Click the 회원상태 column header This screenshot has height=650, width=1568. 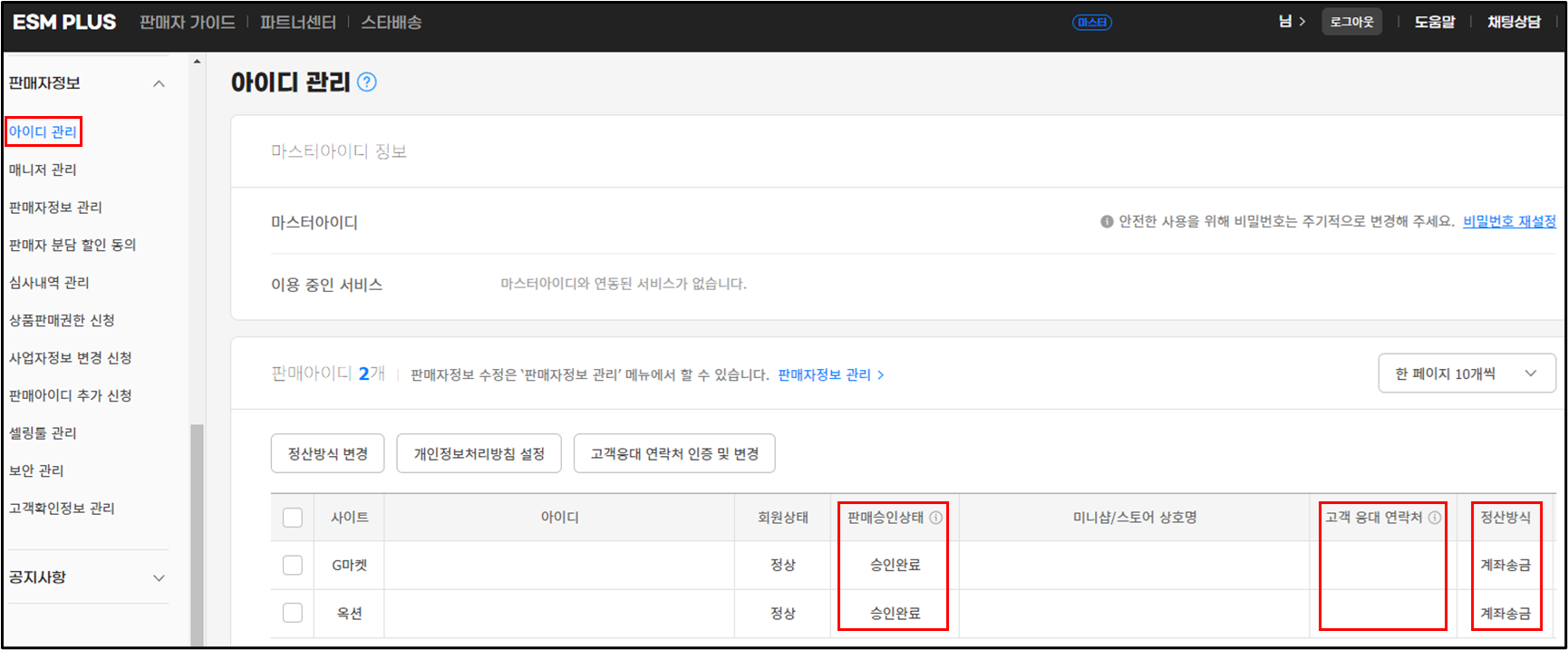783,518
